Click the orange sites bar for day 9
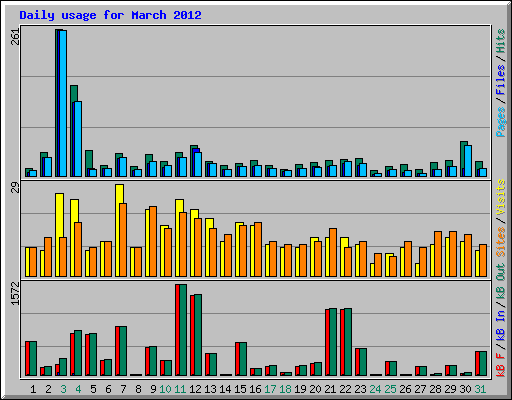The width and height of the screenshot is (512, 400). coord(153,242)
